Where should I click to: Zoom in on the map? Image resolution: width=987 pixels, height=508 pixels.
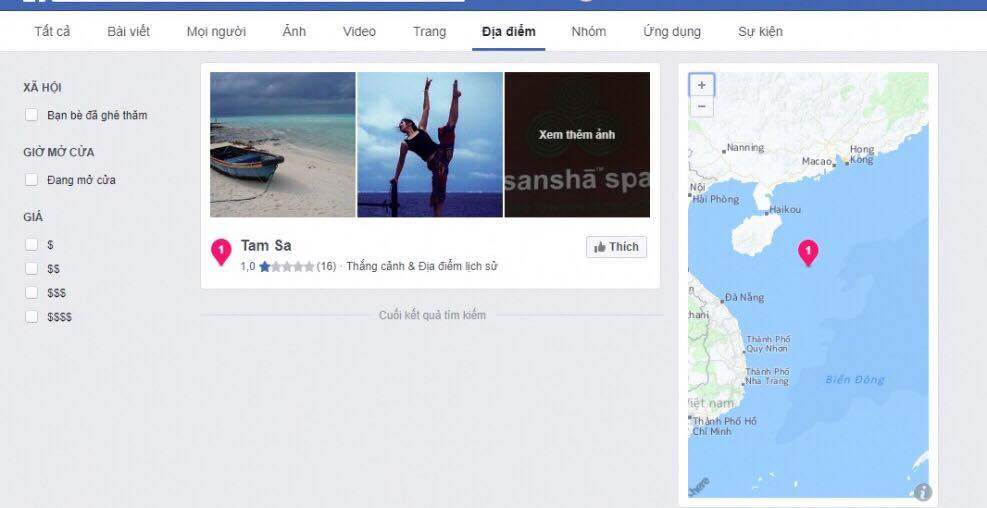click(701, 85)
